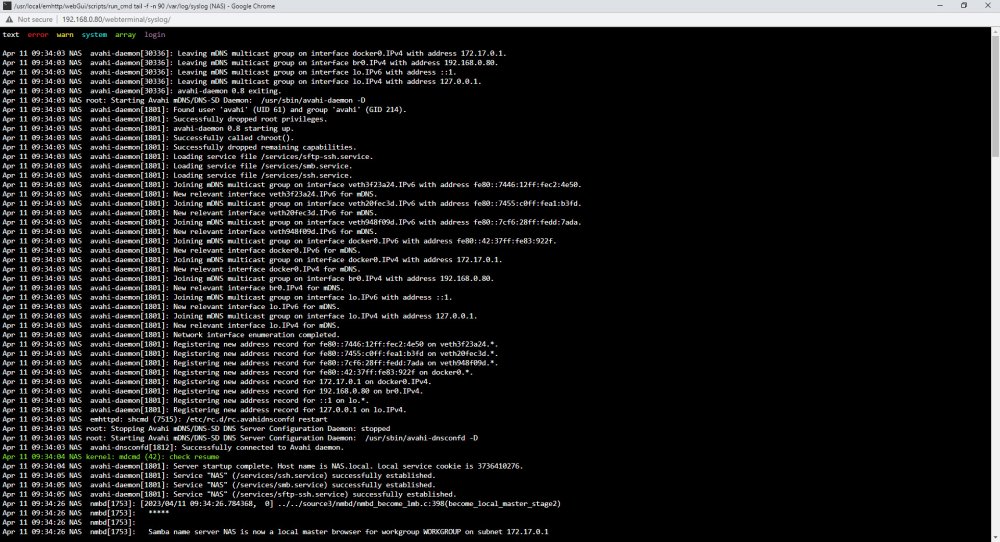The width and height of the screenshot is (1000, 542).
Task: Minimize the Chrome syslog window
Action: [x=939, y=6]
